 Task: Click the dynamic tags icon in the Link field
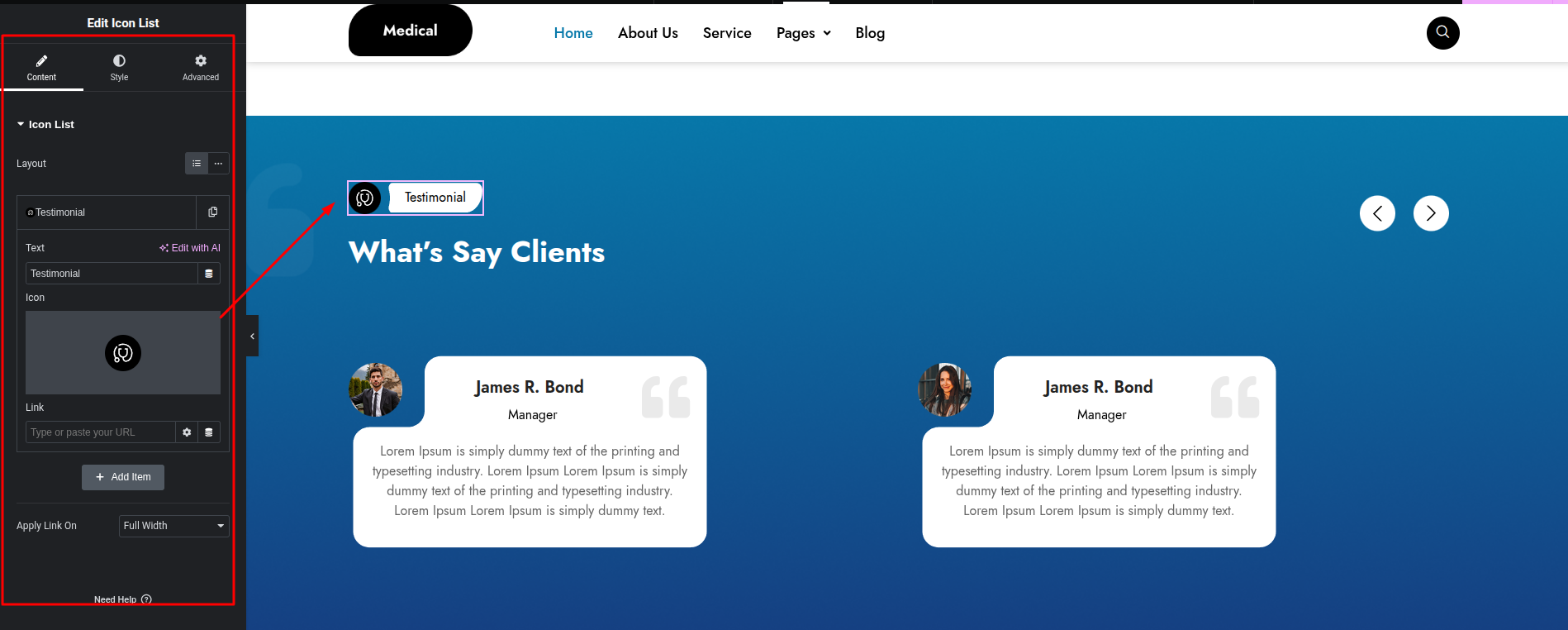click(209, 432)
